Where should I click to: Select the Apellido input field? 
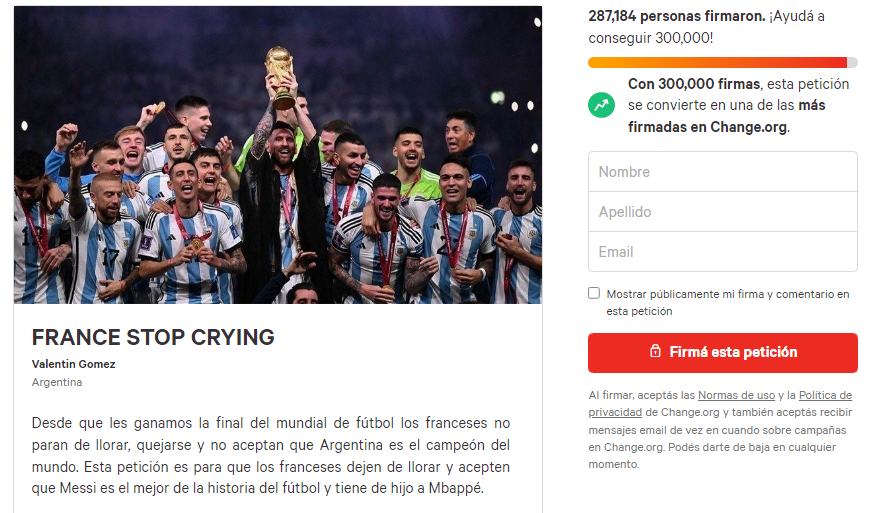click(x=723, y=212)
